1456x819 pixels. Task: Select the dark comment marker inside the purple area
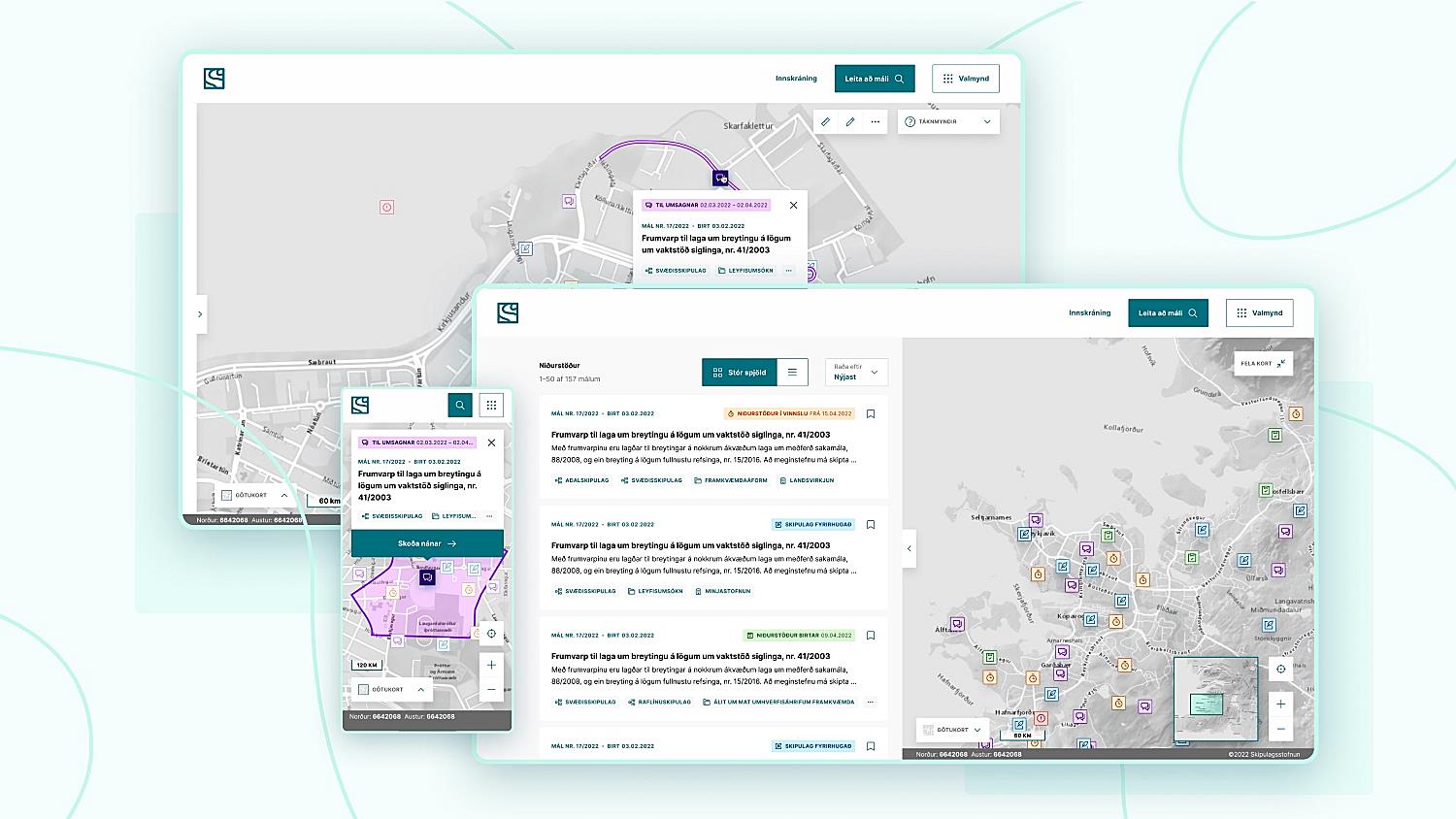tap(427, 577)
